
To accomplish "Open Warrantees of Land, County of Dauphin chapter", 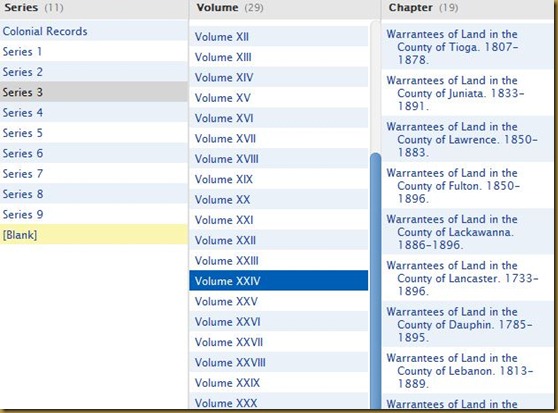I will coord(467,324).
